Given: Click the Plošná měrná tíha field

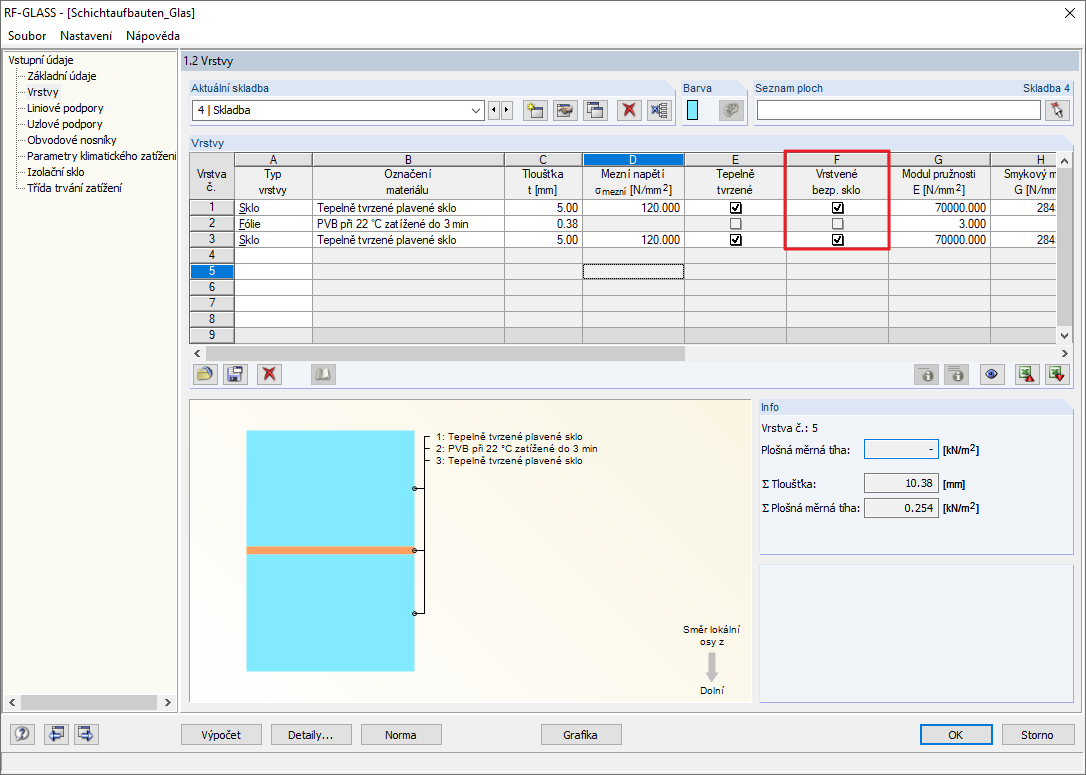Looking at the screenshot, I should pyautogui.click(x=901, y=449).
